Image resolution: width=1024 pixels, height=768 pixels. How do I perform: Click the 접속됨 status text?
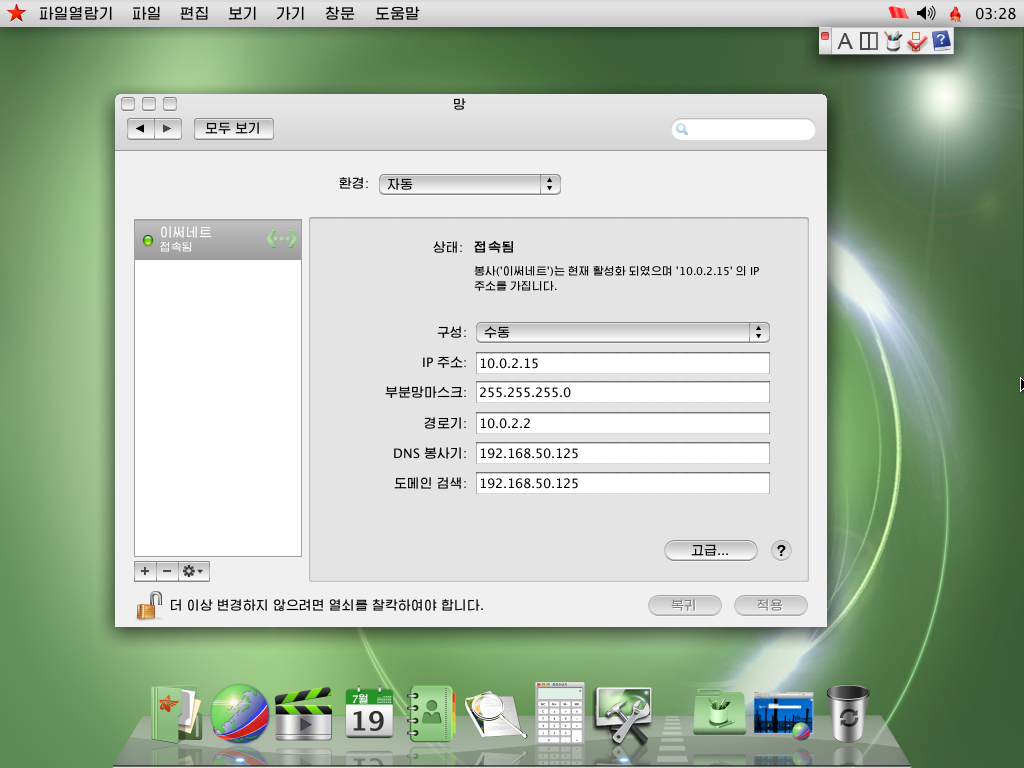(494, 247)
